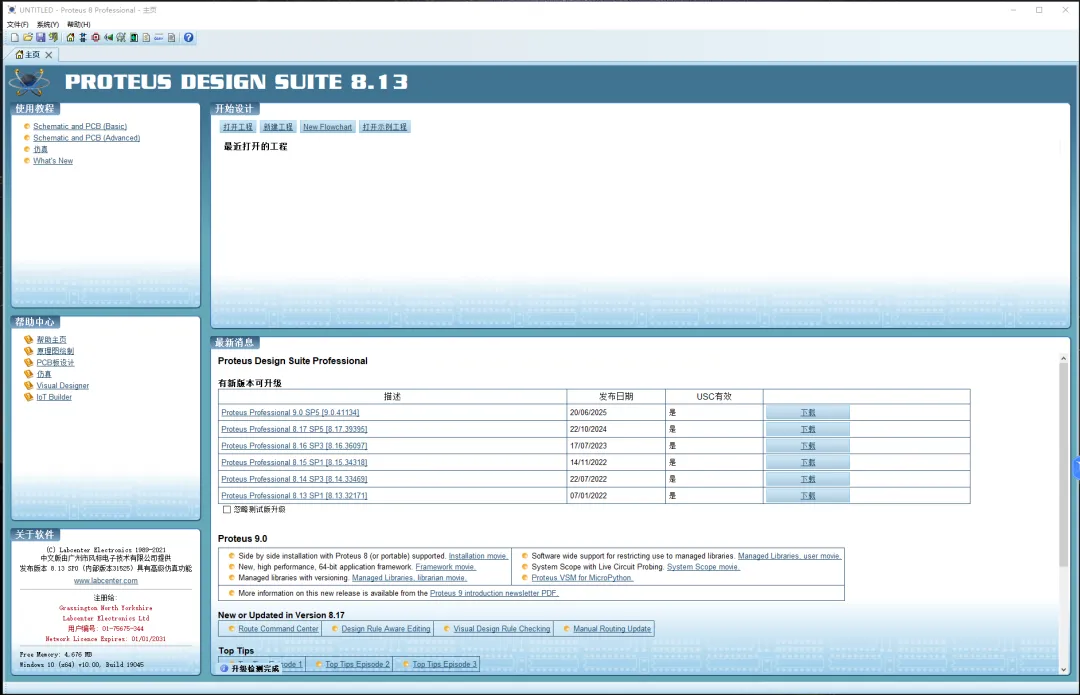The width and height of the screenshot is (1080, 695).
Task: Close the 主页 tab with its X
Action: pyautogui.click(x=49, y=55)
